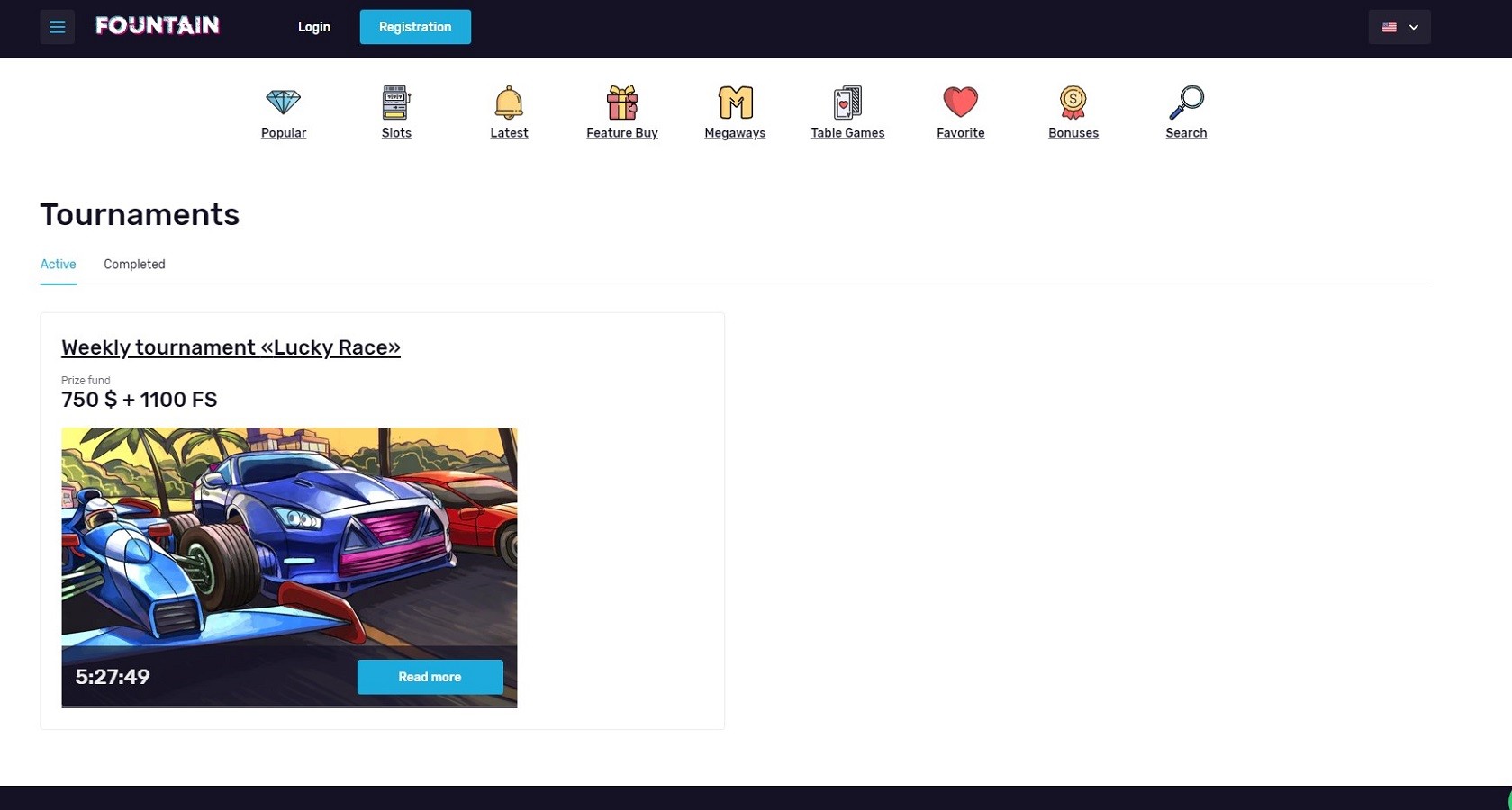The image size is (1512, 810).
Task: Open Weekly tournament Lucky Race title
Action: 231,347
